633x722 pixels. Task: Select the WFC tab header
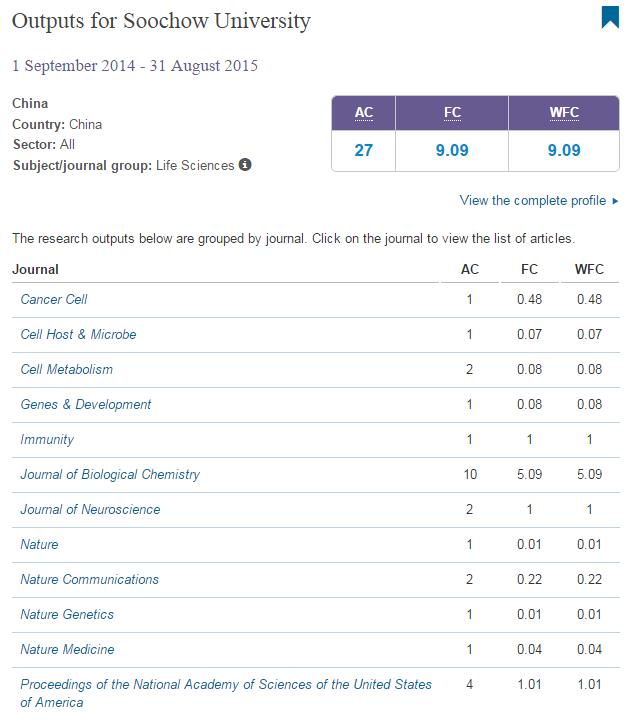coord(564,113)
